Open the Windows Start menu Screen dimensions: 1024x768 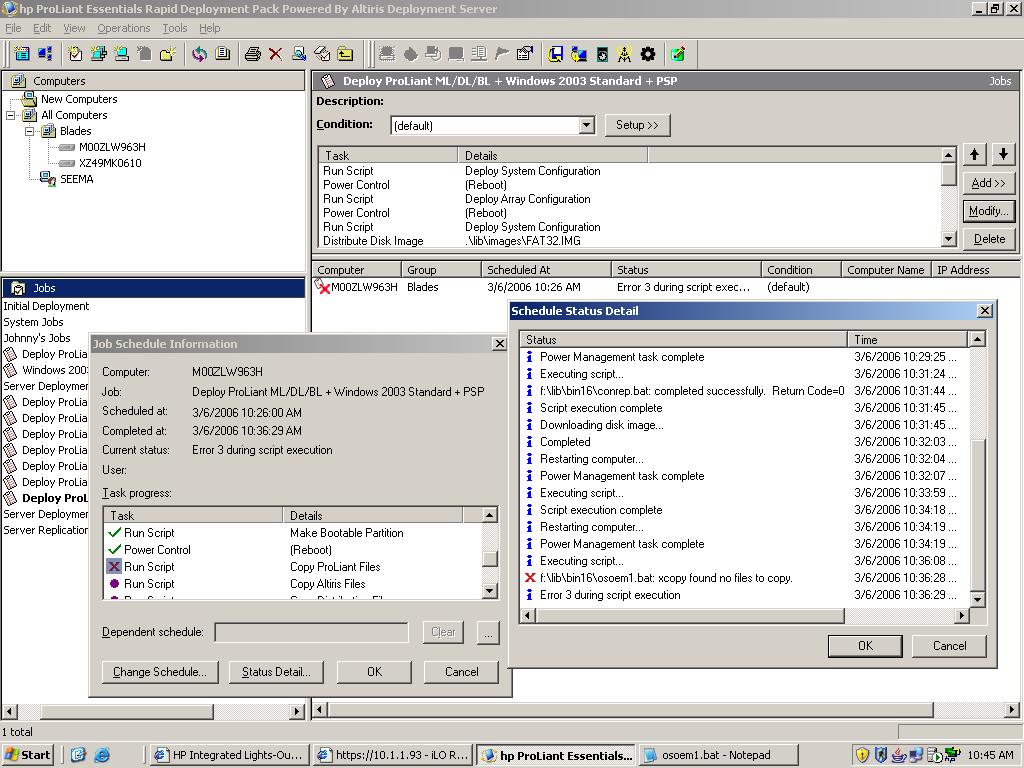click(x=27, y=756)
